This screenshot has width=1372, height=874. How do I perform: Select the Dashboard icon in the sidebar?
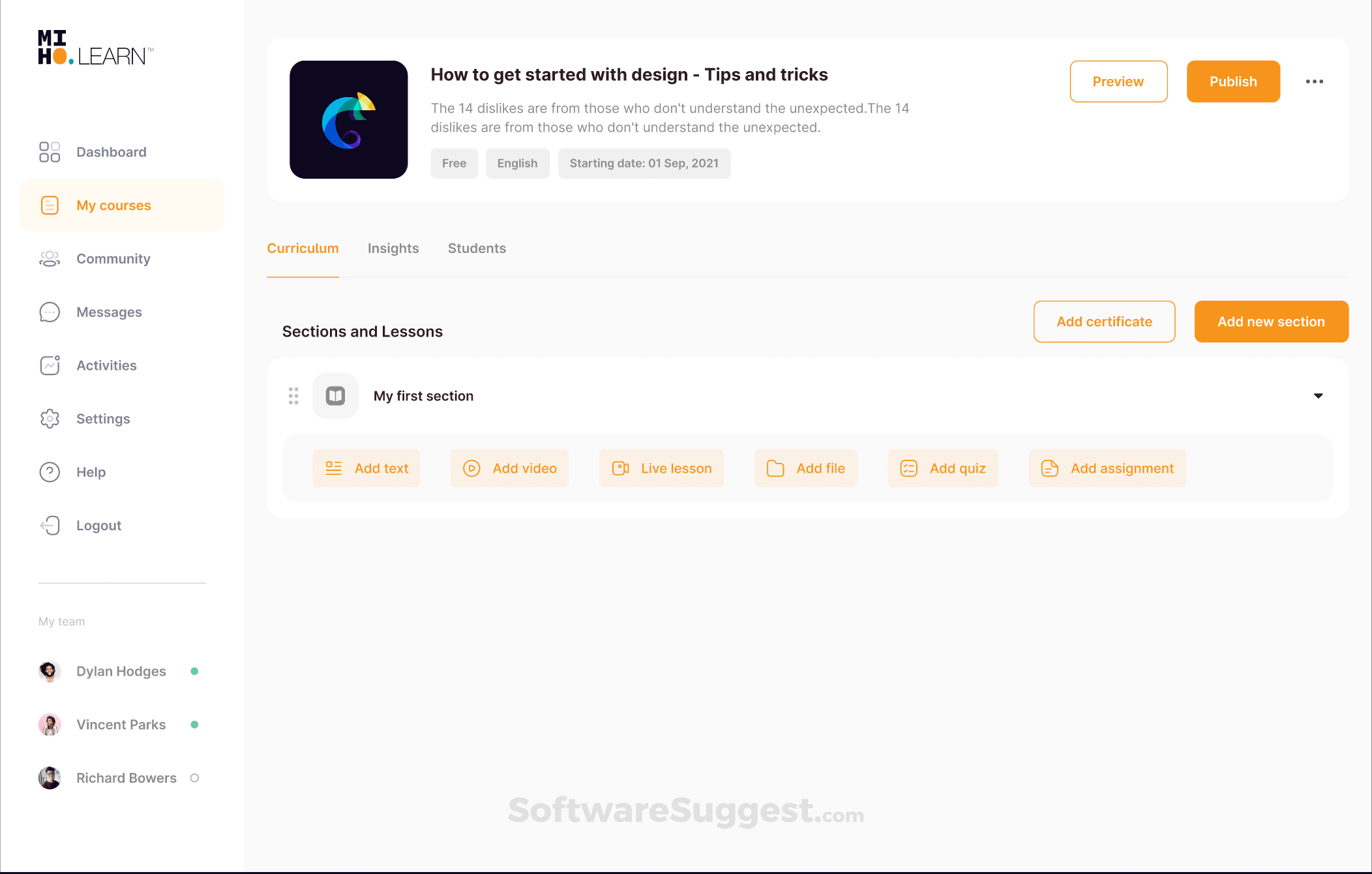click(x=50, y=151)
